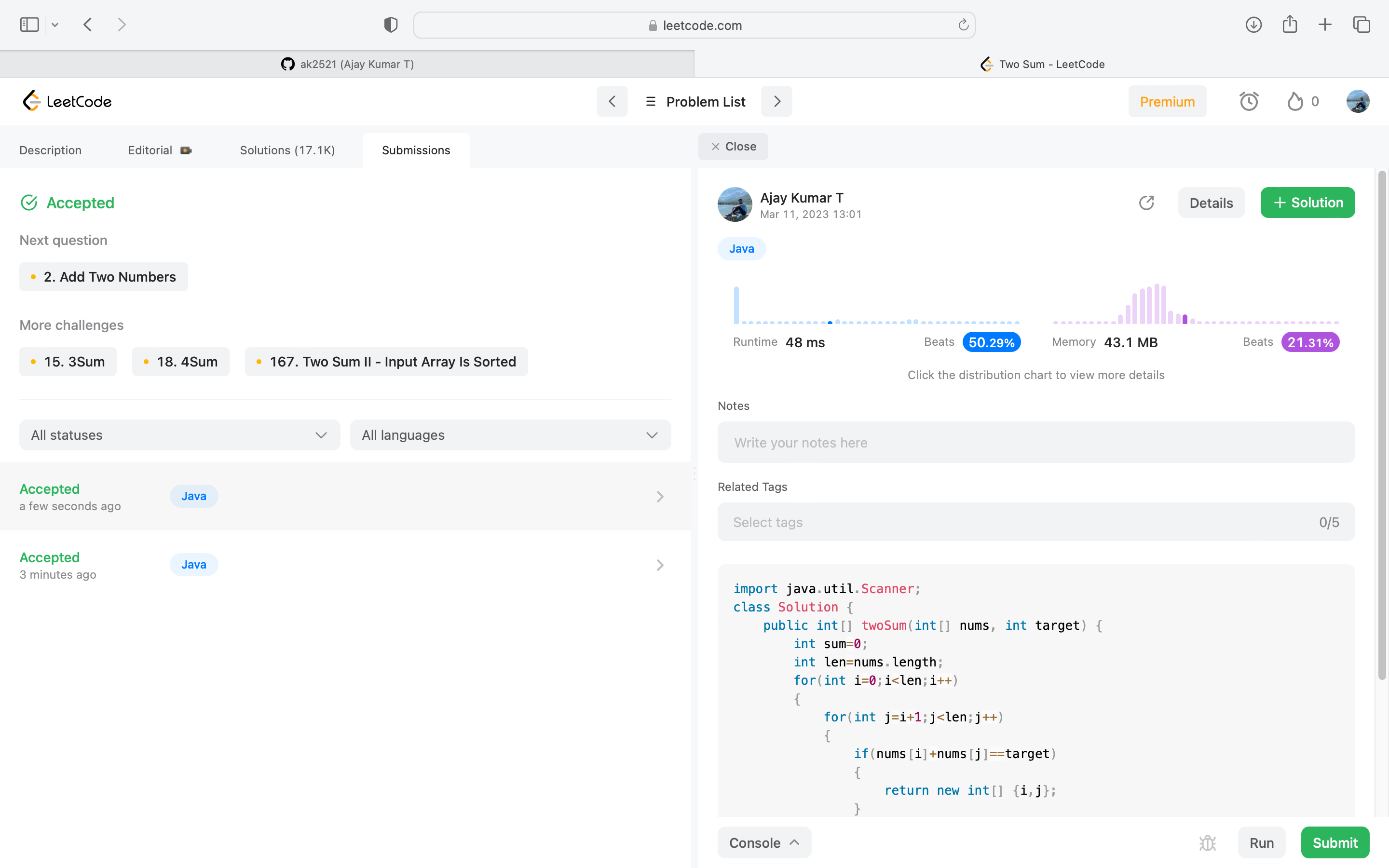Image resolution: width=1389 pixels, height=868 pixels.
Task: Click the Safari privacy shield icon
Action: point(391,25)
